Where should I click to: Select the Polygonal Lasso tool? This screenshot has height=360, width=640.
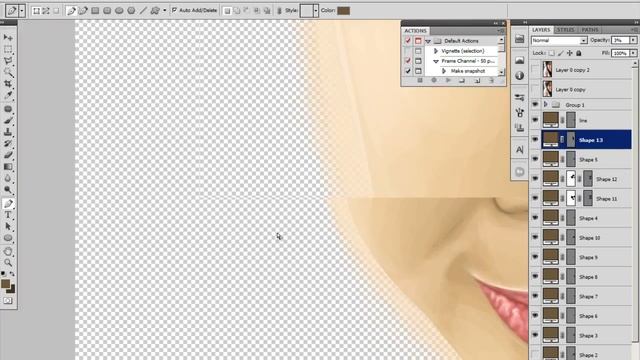8,61
